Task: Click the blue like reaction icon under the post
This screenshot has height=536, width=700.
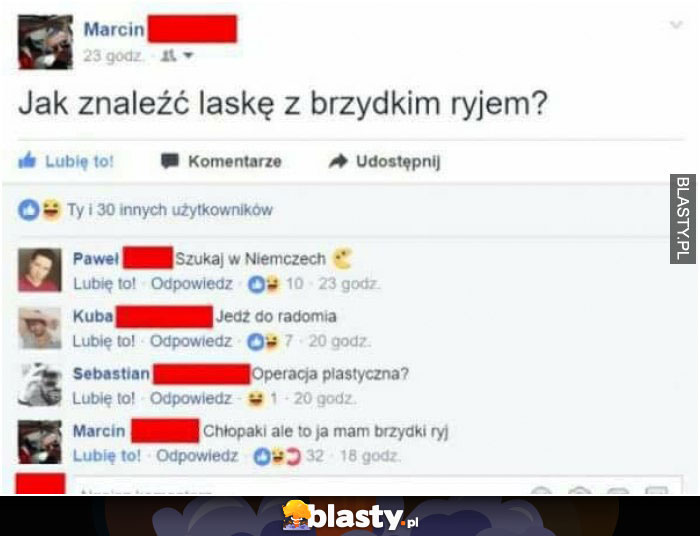Action: [x=29, y=210]
